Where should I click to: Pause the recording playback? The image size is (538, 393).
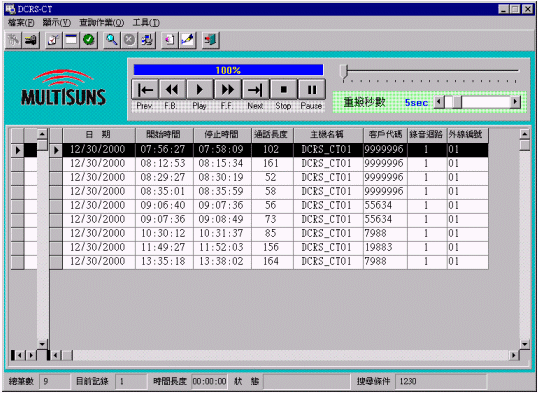click(312, 90)
